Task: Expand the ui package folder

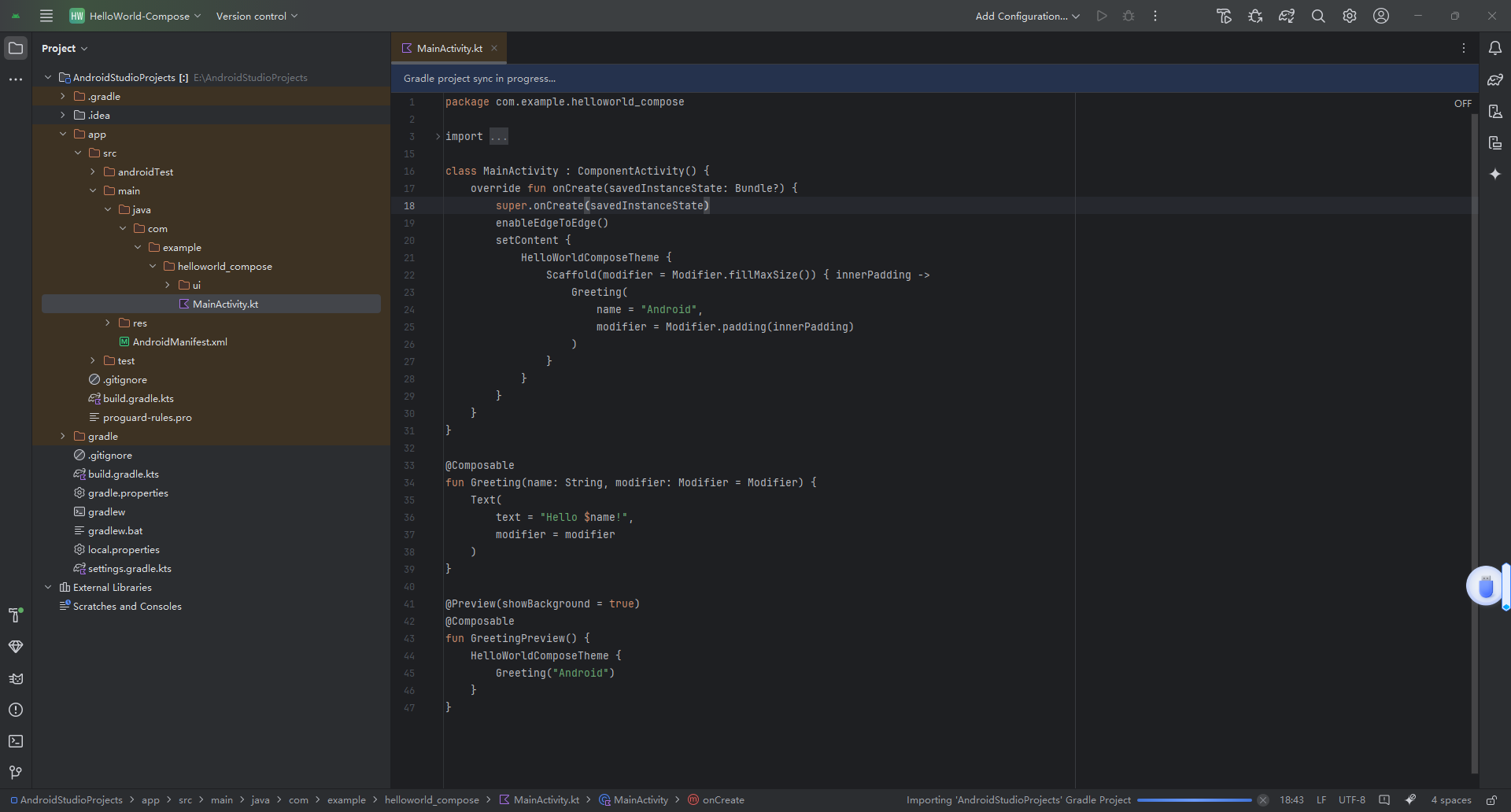Action: click(x=168, y=285)
